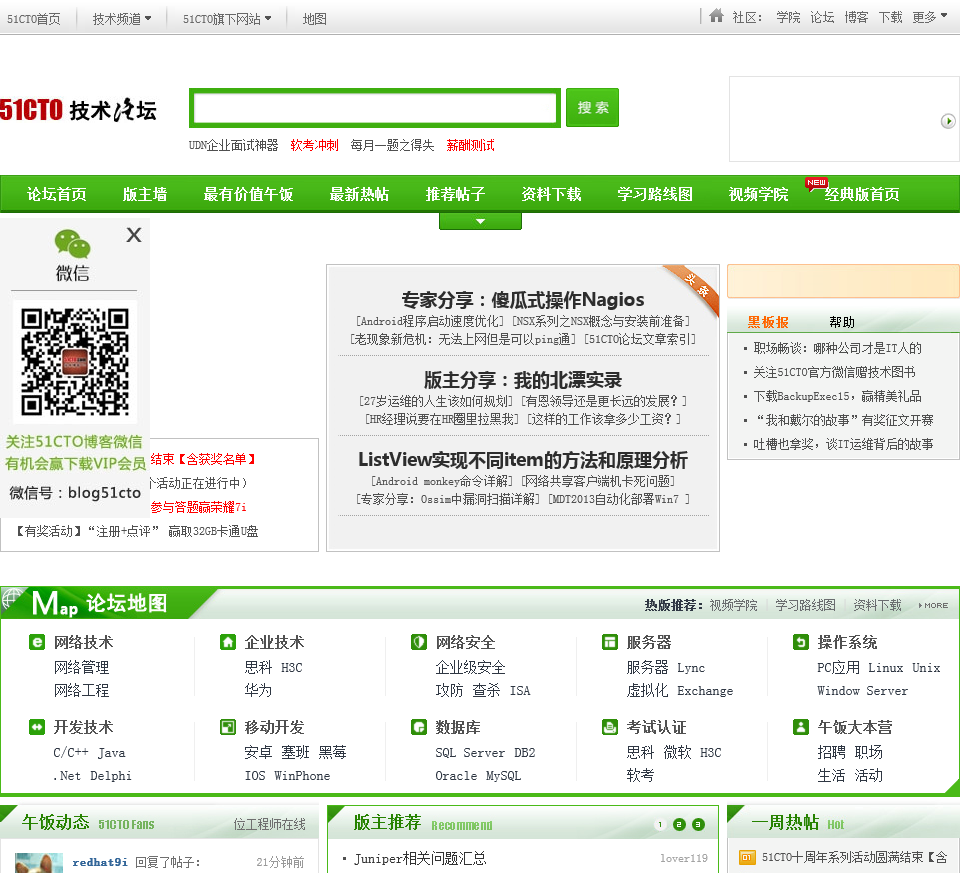Click the WeChat QR code image
The height and width of the screenshot is (873, 960).
pyautogui.click(x=75, y=361)
